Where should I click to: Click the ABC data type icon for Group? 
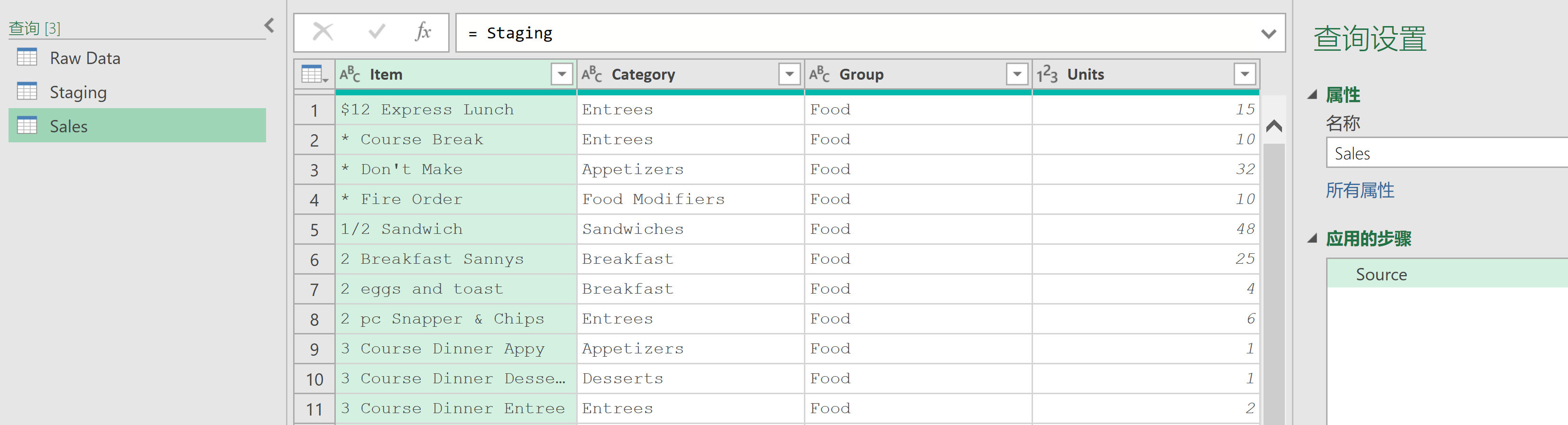(819, 74)
